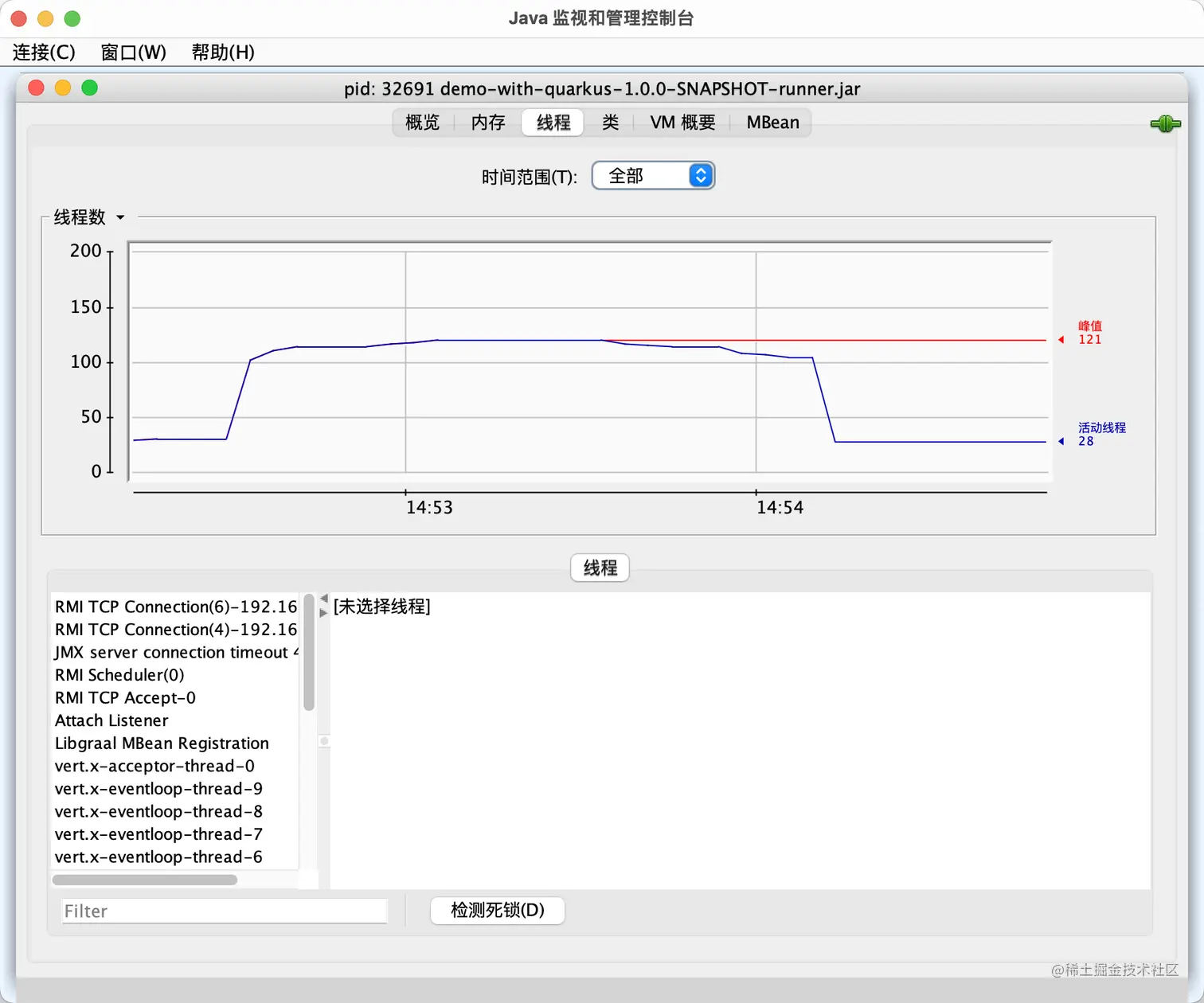Switch to the 类 tab
Viewport: 1204px width, 1003px height.
tap(610, 123)
